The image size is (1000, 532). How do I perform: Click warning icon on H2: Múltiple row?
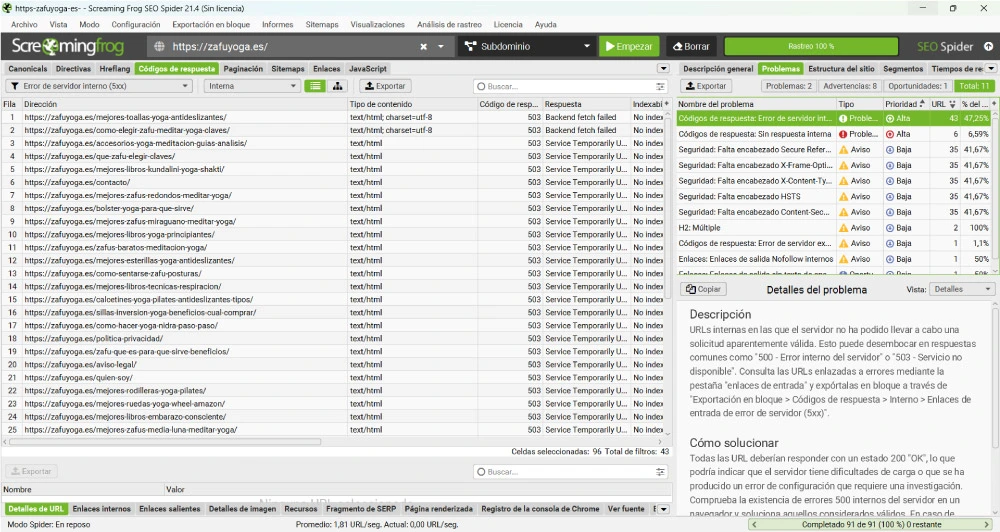coord(843,228)
